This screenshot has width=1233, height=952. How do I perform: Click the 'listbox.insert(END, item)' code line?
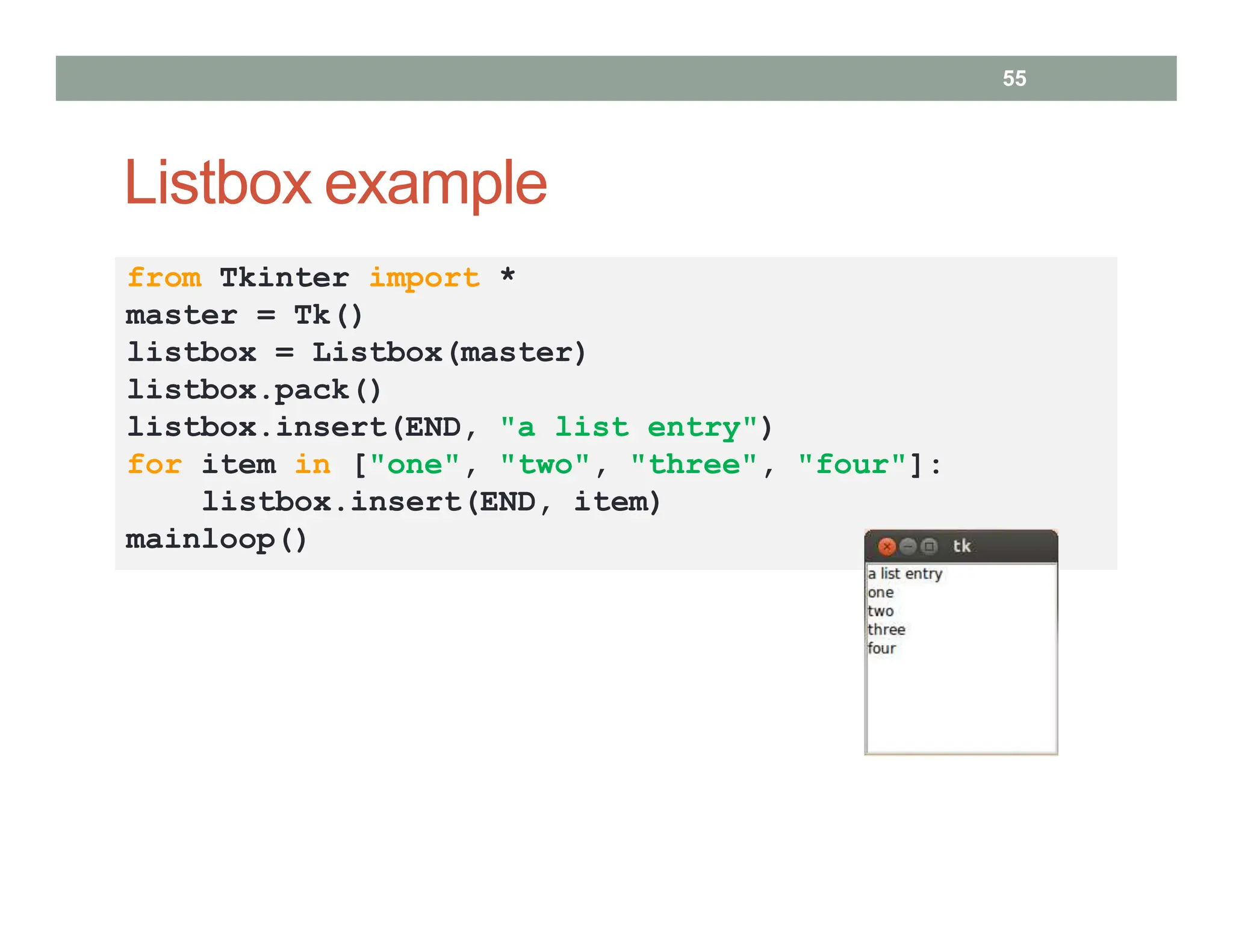431,502
